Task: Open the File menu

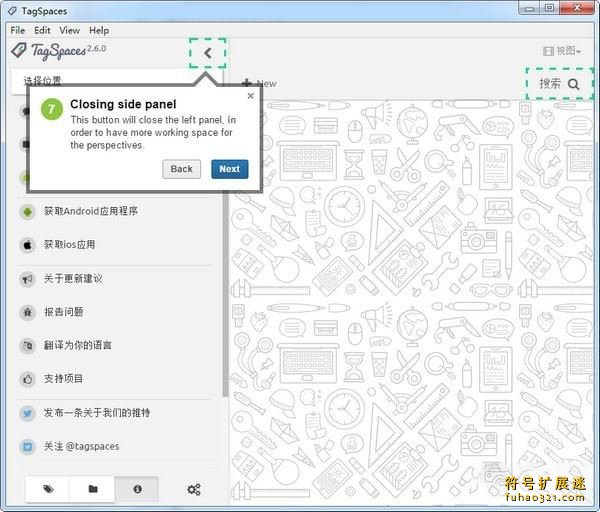Action: [x=18, y=30]
